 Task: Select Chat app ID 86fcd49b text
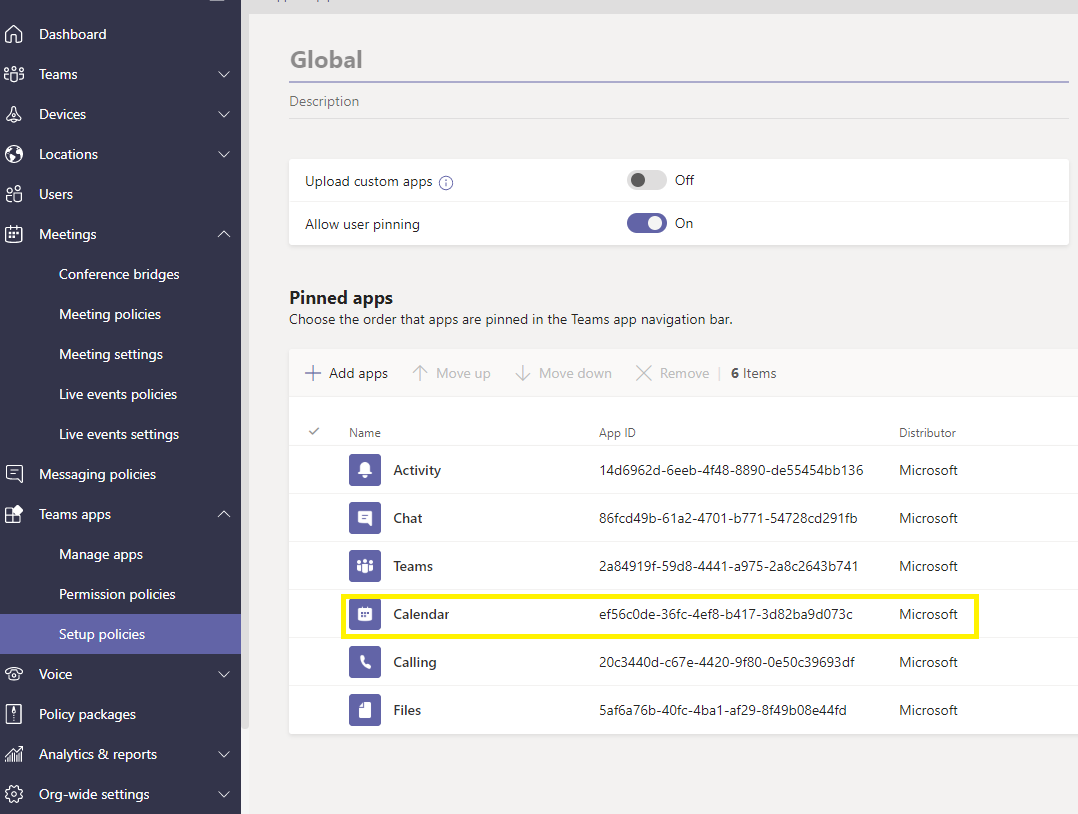pos(728,518)
